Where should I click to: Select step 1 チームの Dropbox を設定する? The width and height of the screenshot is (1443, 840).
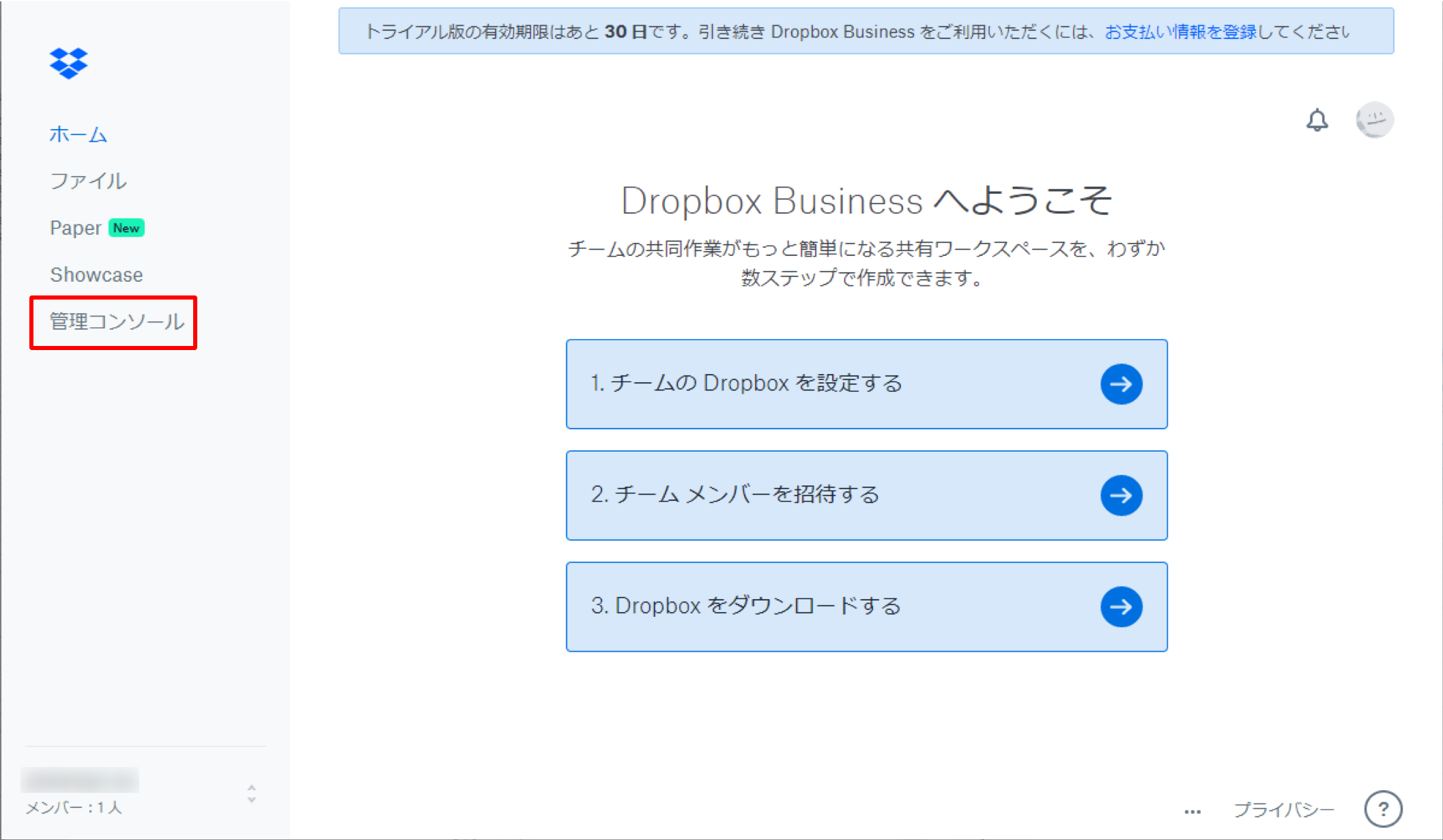[x=867, y=384]
